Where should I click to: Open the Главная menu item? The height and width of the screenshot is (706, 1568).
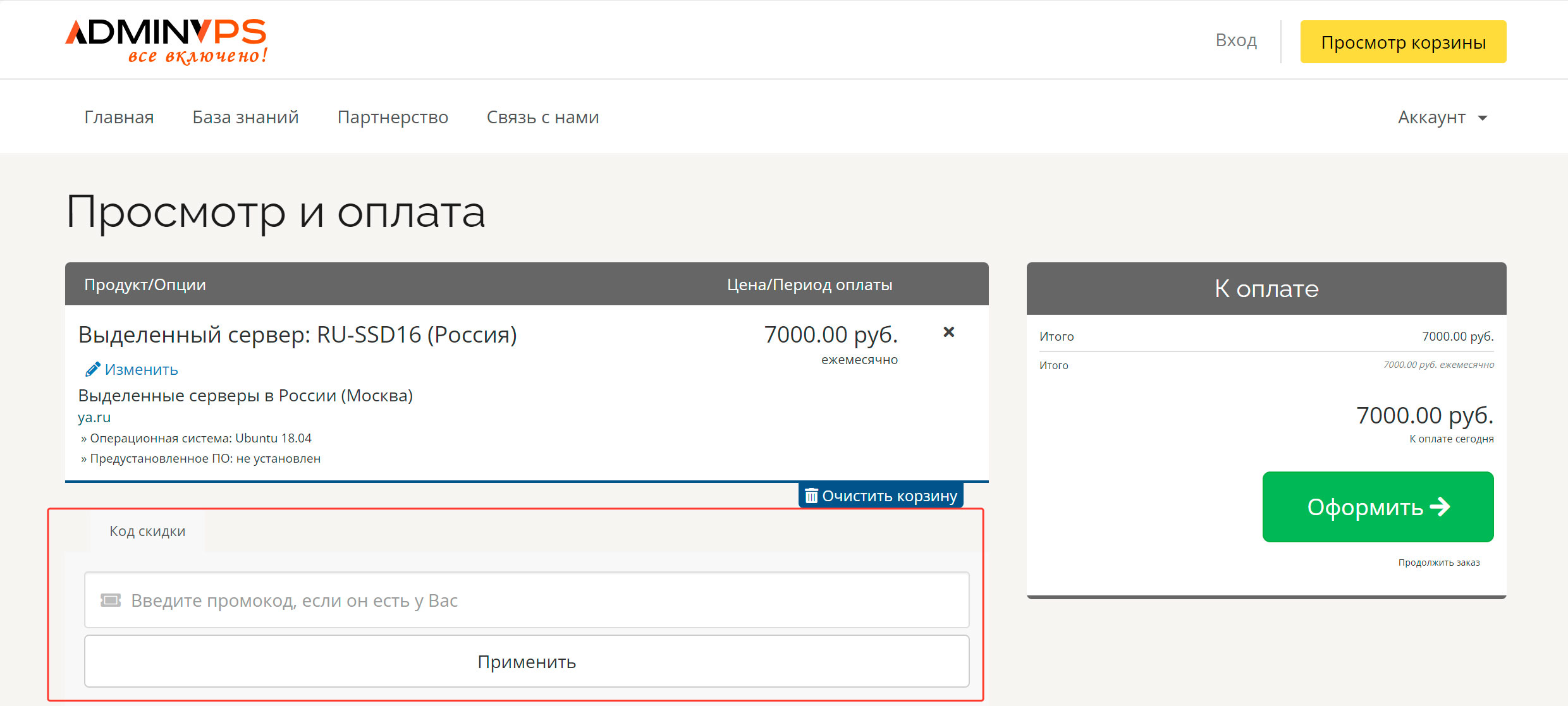(x=119, y=117)
